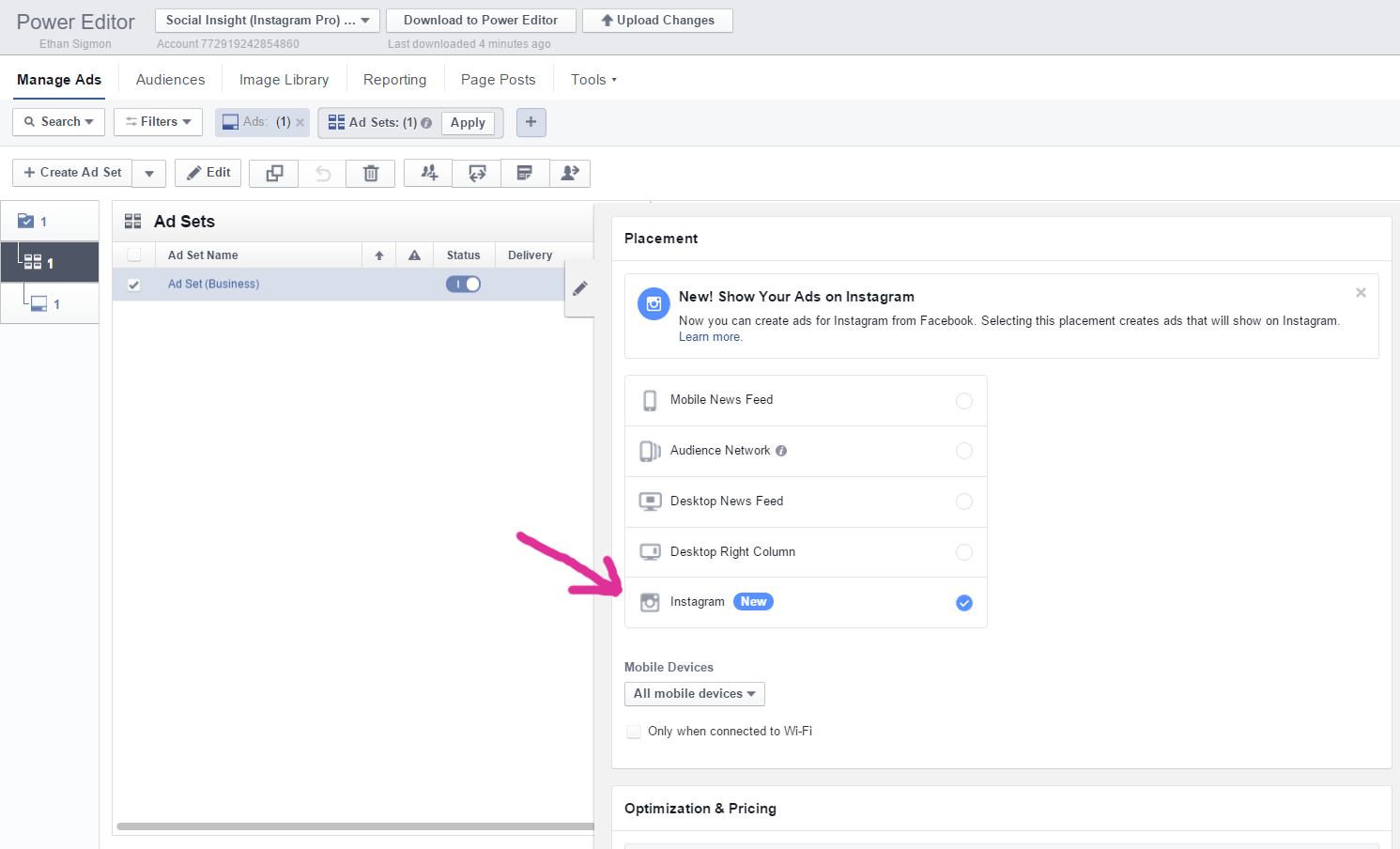Open the Image Library tab

(x=284, y=80)
